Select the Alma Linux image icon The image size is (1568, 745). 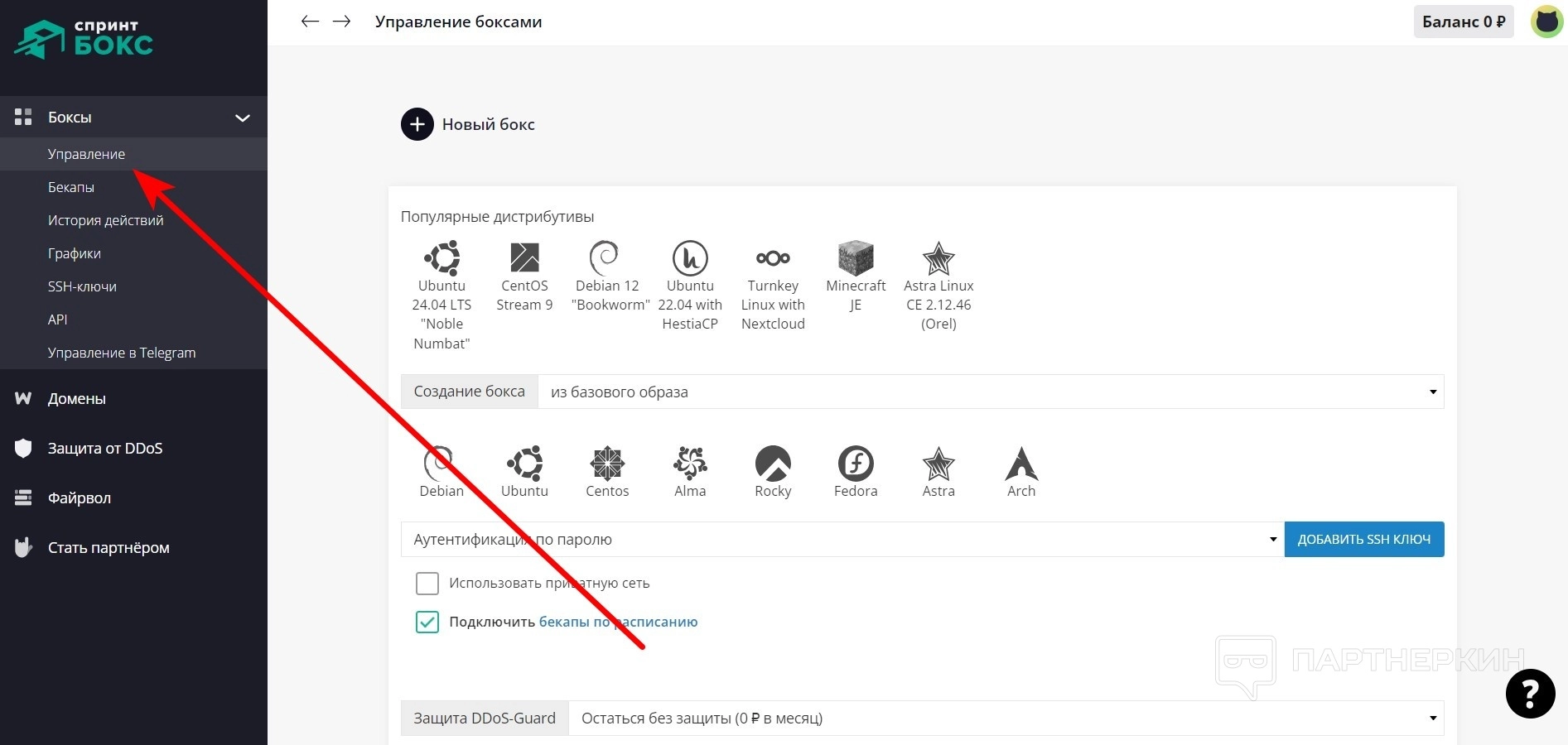690,464
